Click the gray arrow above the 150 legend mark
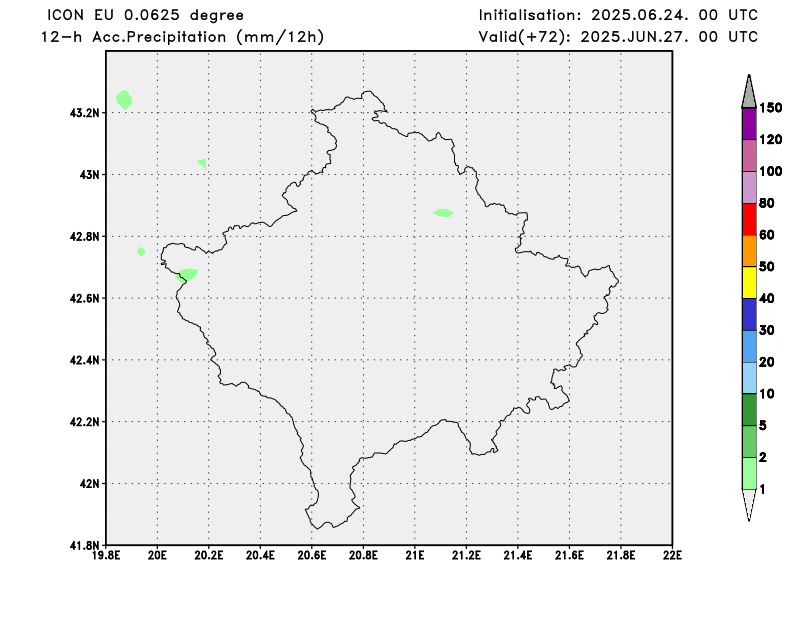 coord(749,91)
